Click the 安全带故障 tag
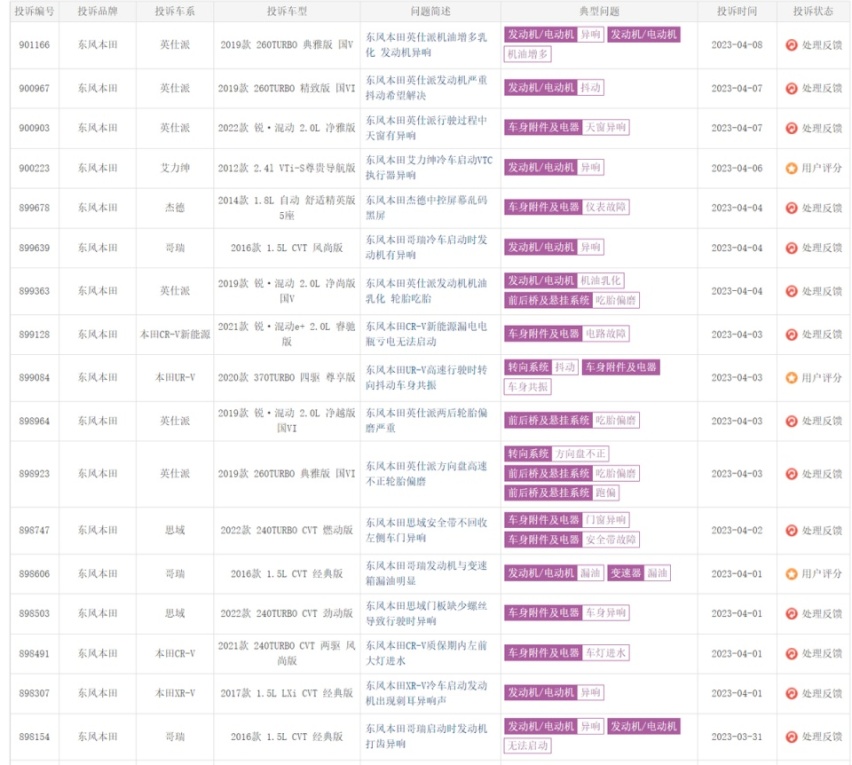 point(611,540)
